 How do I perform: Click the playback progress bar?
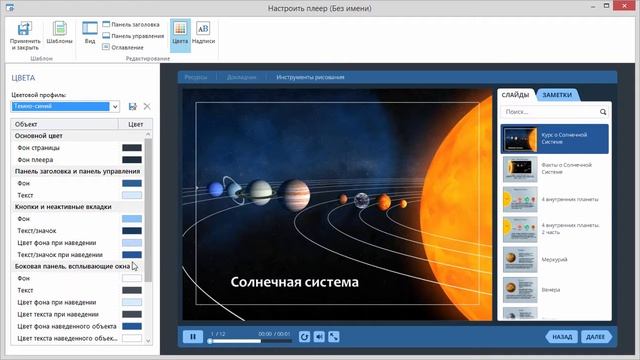[250, 341]
